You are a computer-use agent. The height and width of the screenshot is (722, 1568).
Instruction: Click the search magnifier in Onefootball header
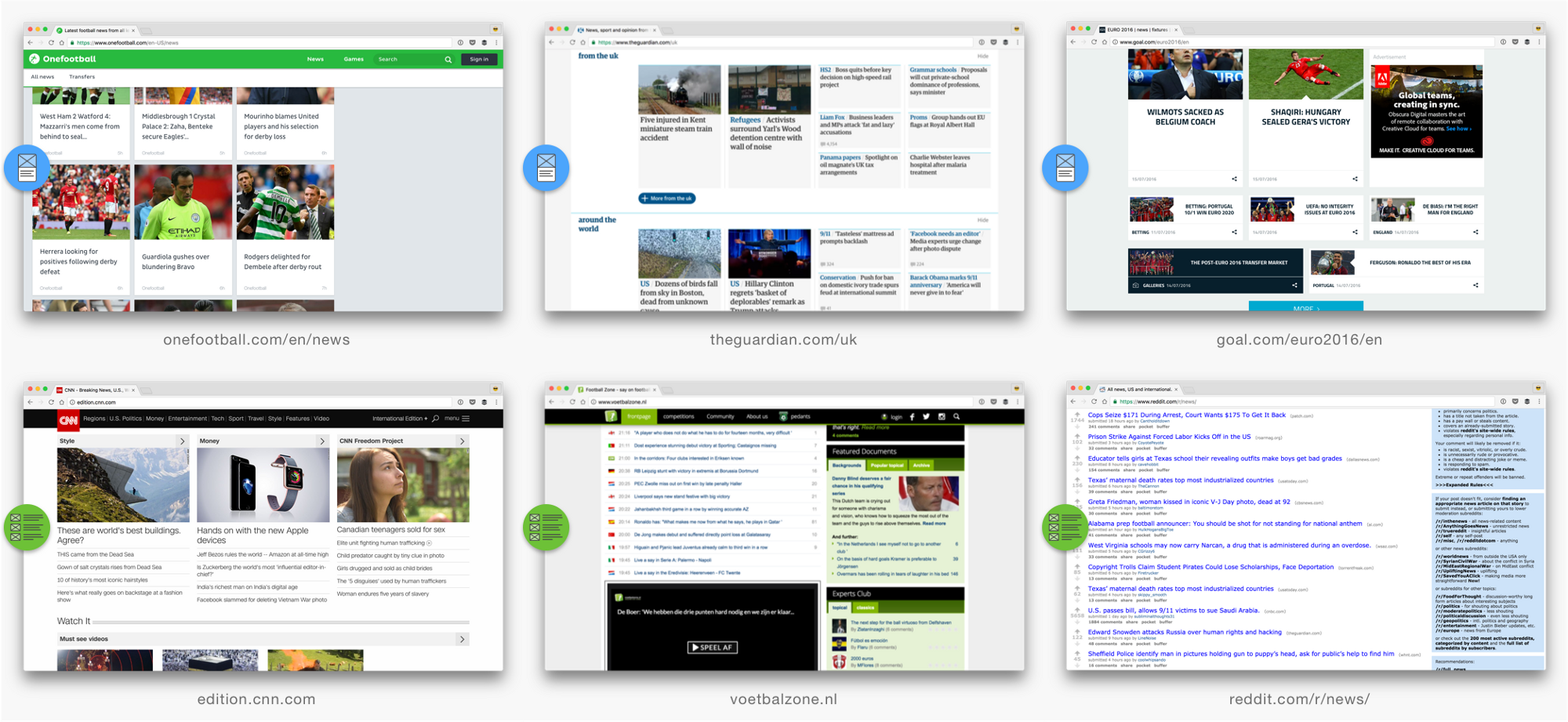coord(448,60)
